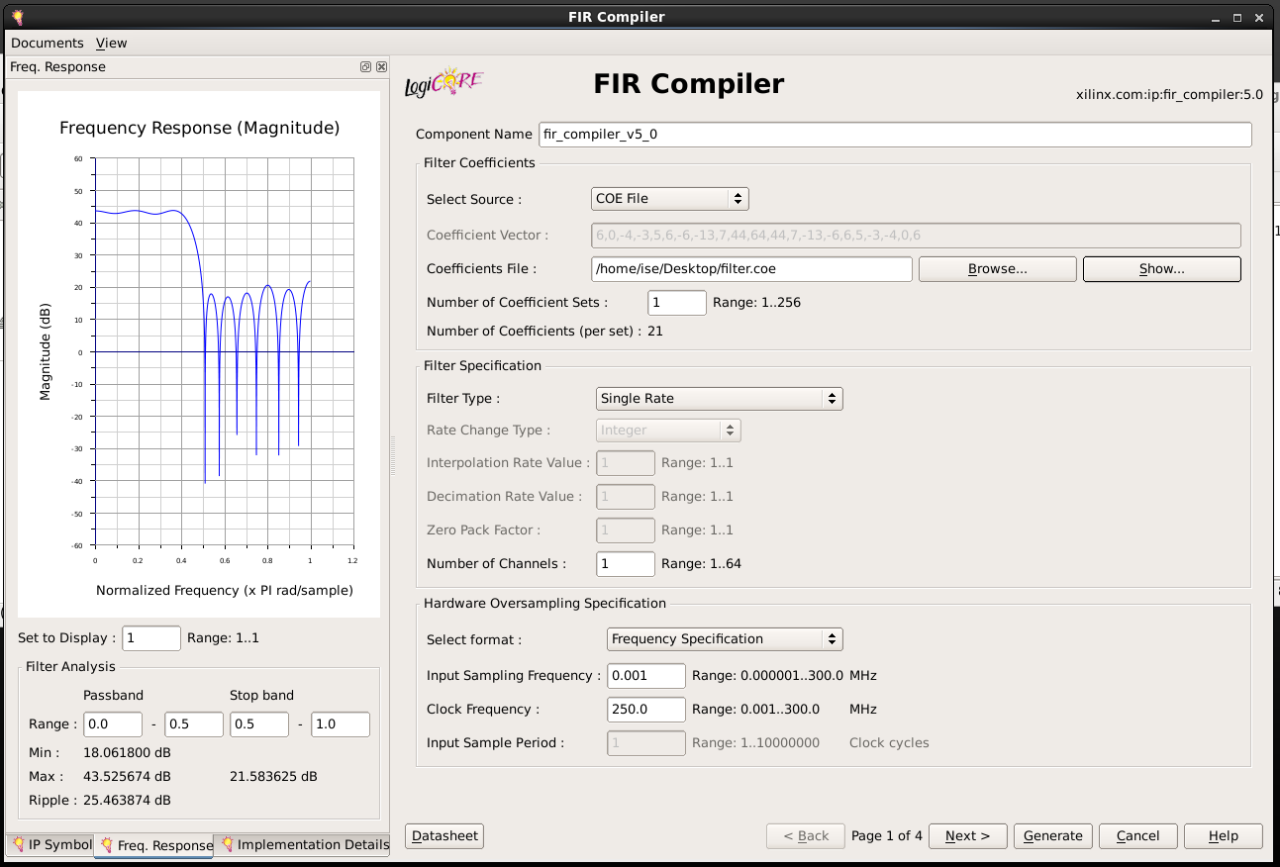Edit the Component Name field
1280x867 pixels.
(x=895, y=134)
